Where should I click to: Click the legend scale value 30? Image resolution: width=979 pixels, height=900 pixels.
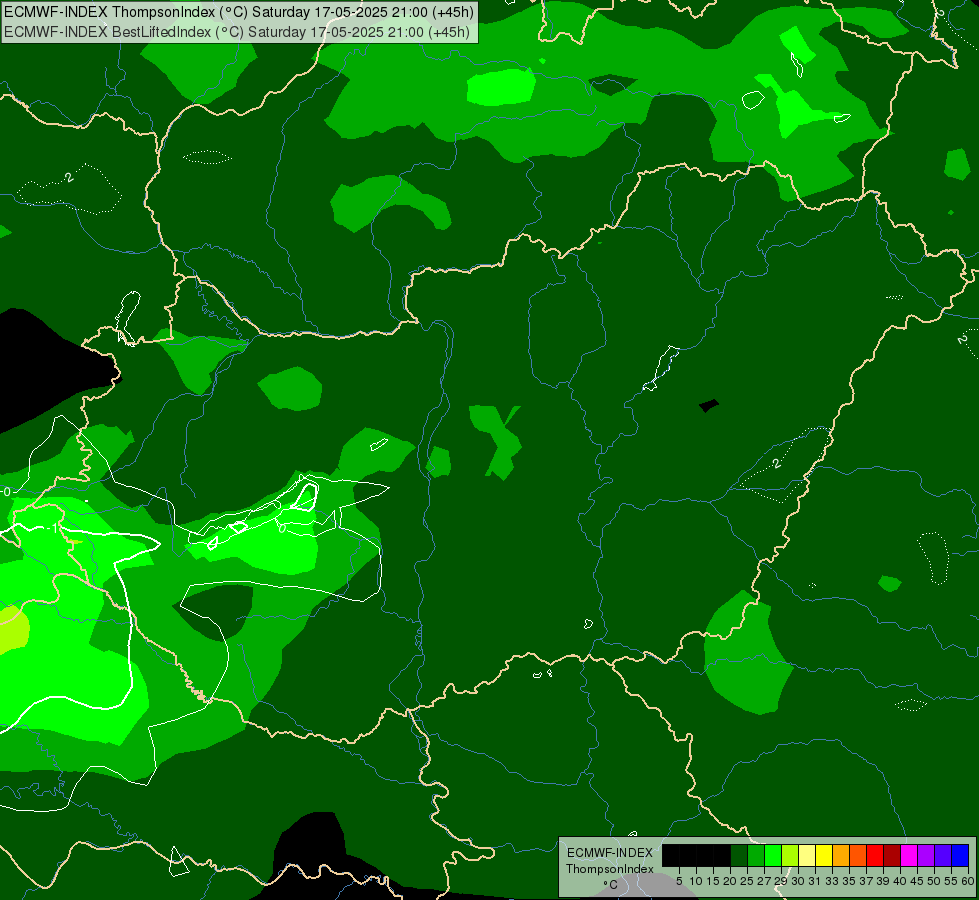(798, 881)
